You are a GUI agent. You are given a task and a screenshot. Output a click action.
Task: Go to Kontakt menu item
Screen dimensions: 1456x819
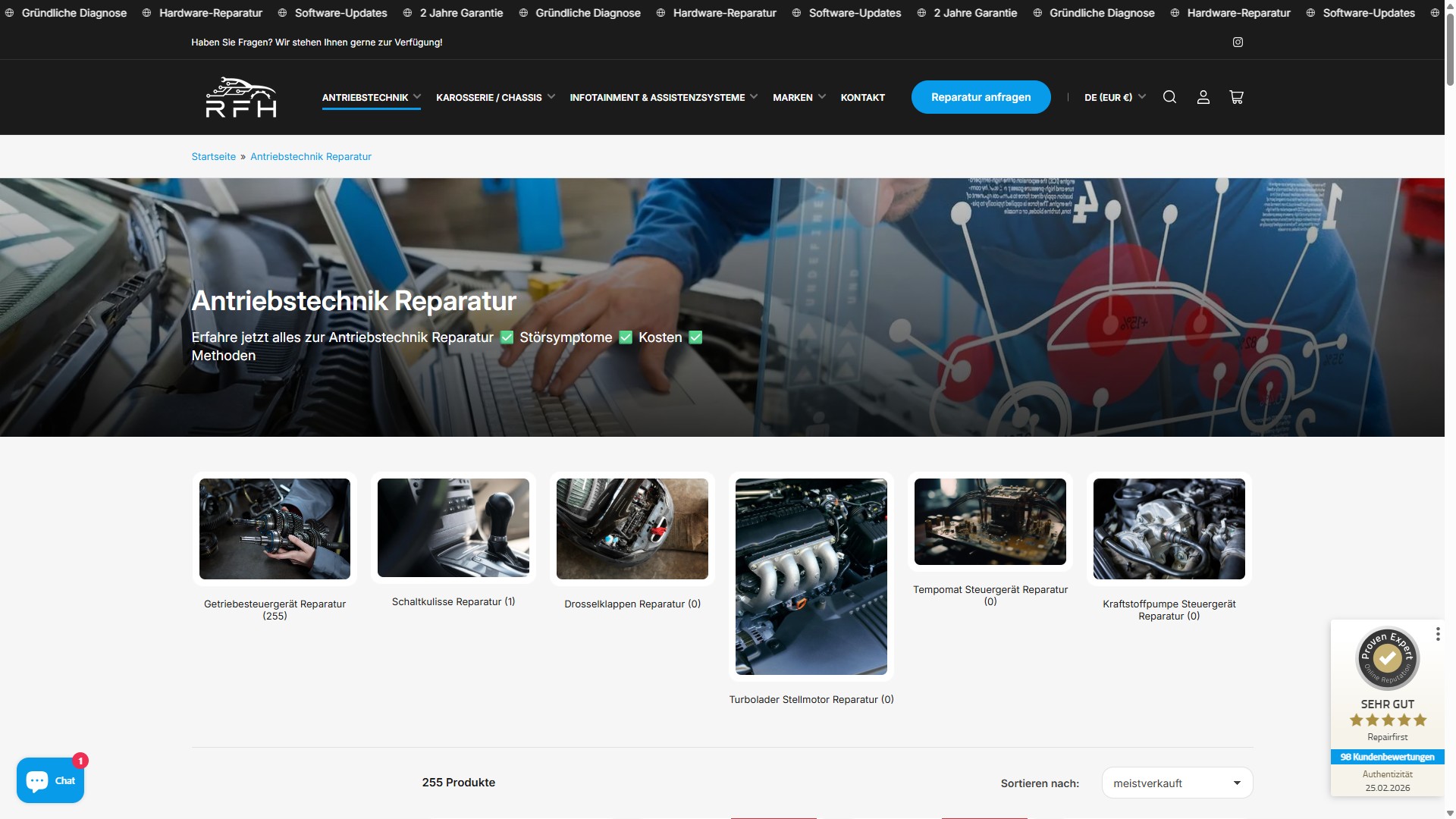[x=862, y=97]
